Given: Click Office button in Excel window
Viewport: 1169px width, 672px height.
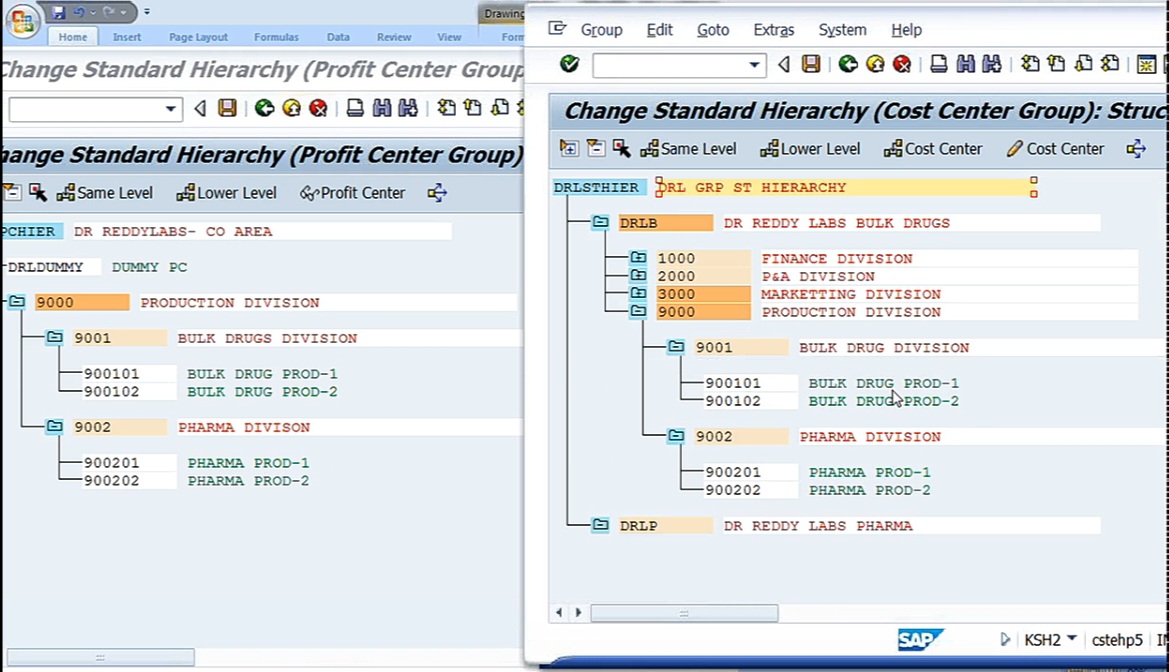Looking at the screenshot, I should coord(22,20).
